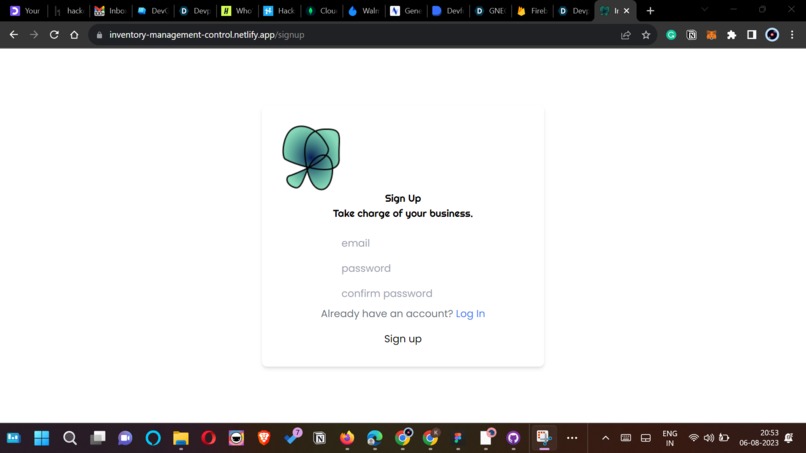Reload the current page
806x453 pixels.
coord(54,35)
